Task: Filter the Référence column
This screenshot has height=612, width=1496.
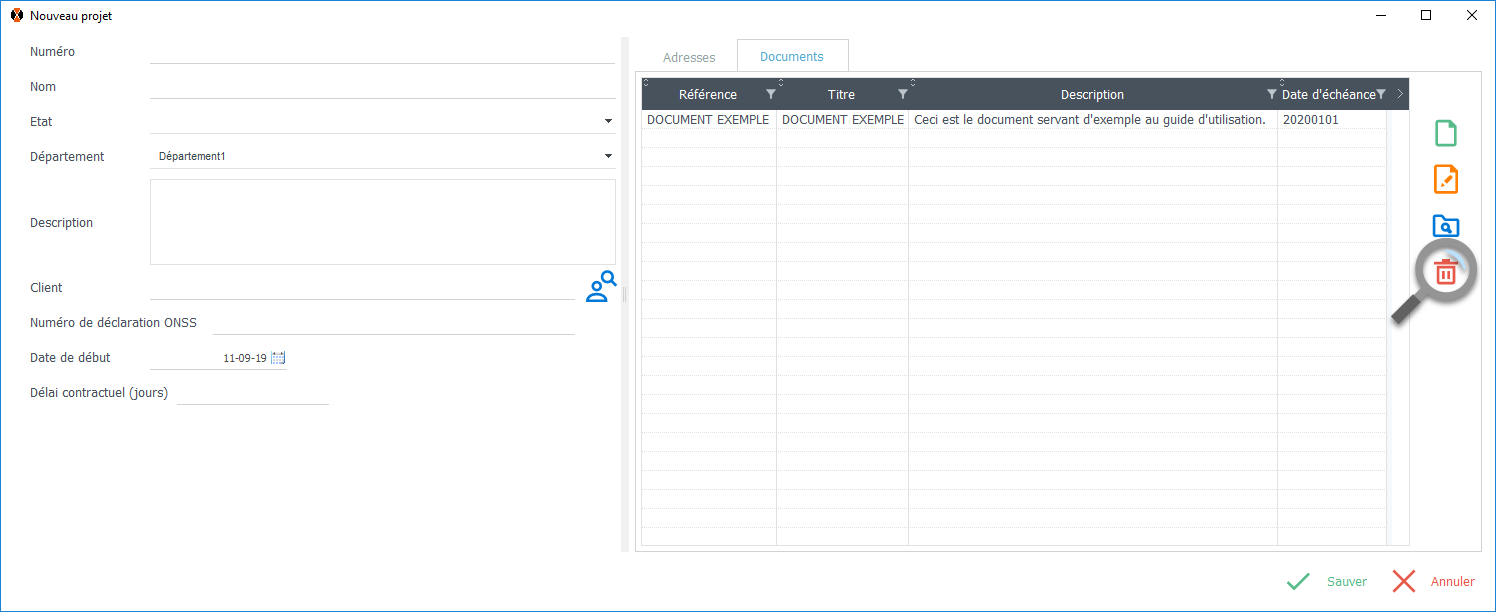Action: point(770,94)
